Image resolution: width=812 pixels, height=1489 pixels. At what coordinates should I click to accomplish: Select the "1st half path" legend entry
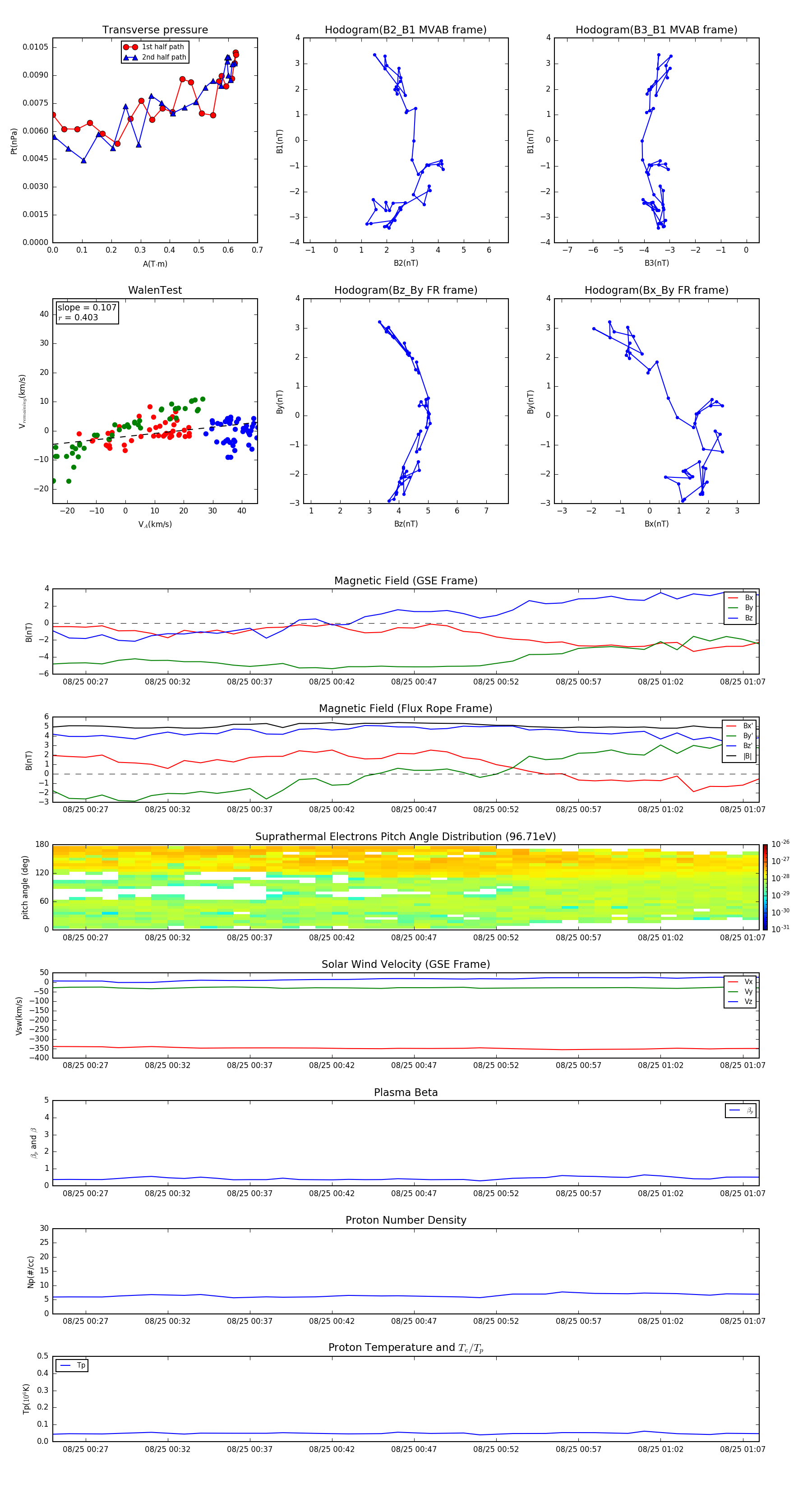154,47
